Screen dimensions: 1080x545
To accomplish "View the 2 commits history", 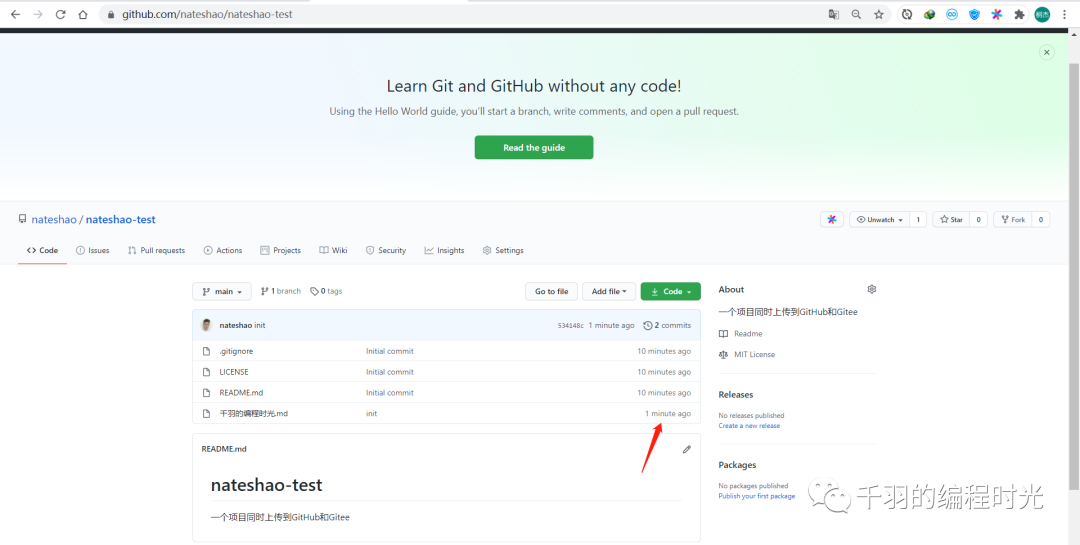I will [667, 325].
